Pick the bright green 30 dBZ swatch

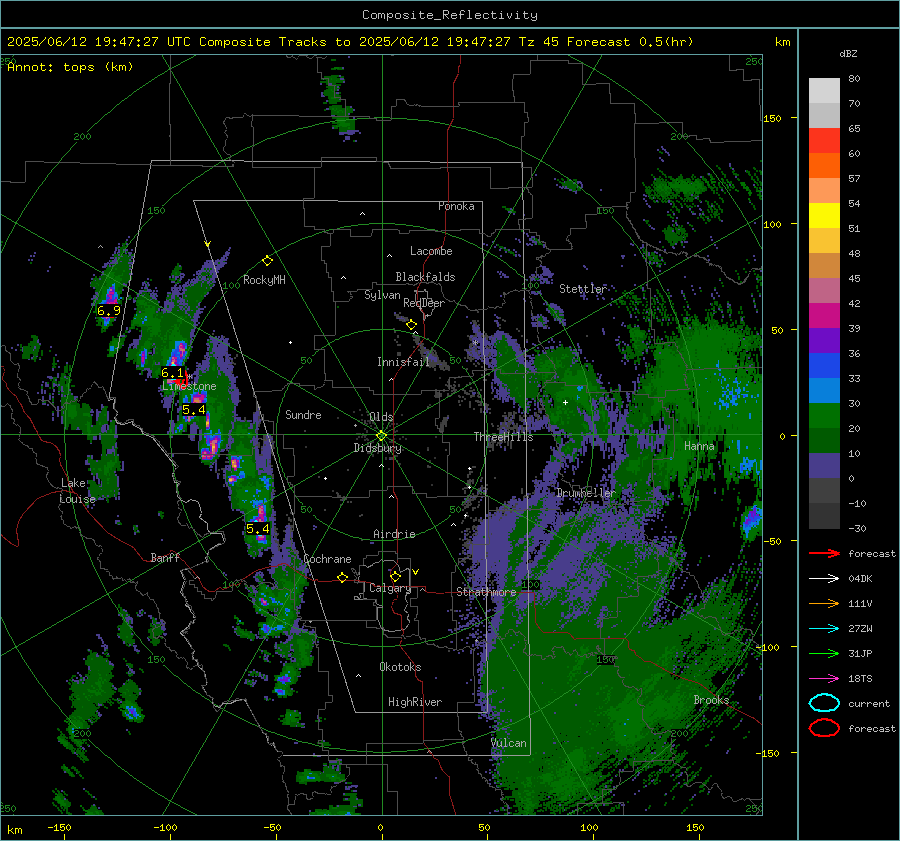824,416
